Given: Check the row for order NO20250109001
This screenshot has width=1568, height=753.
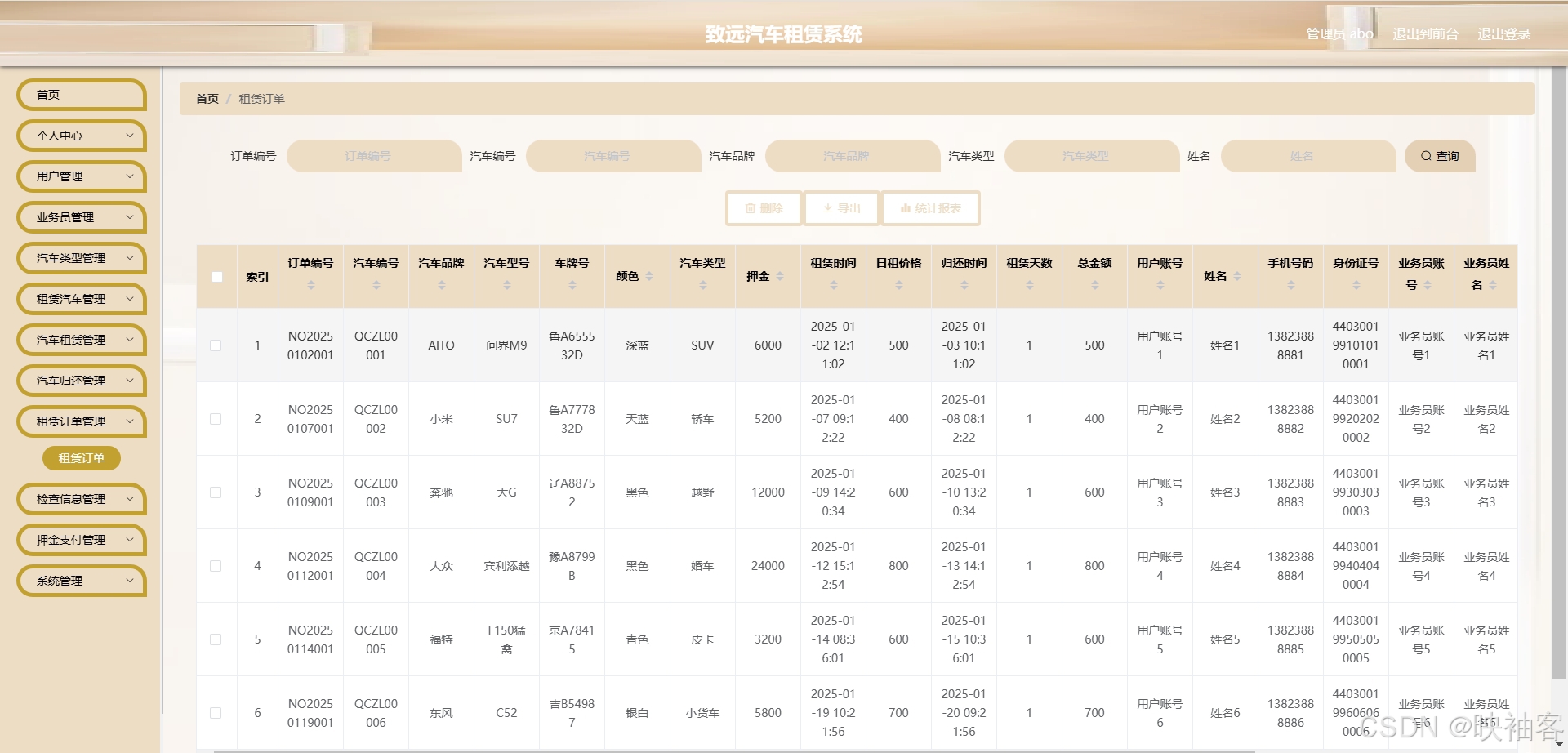Looking at the screenshot, I should point(216,492).
